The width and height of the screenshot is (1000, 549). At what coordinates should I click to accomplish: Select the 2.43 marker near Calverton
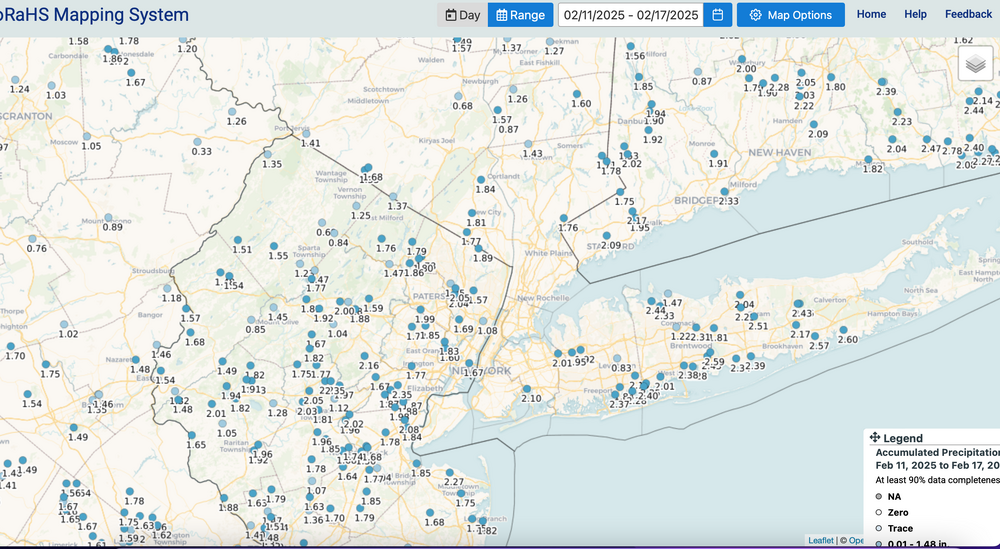tap(798, 304)
